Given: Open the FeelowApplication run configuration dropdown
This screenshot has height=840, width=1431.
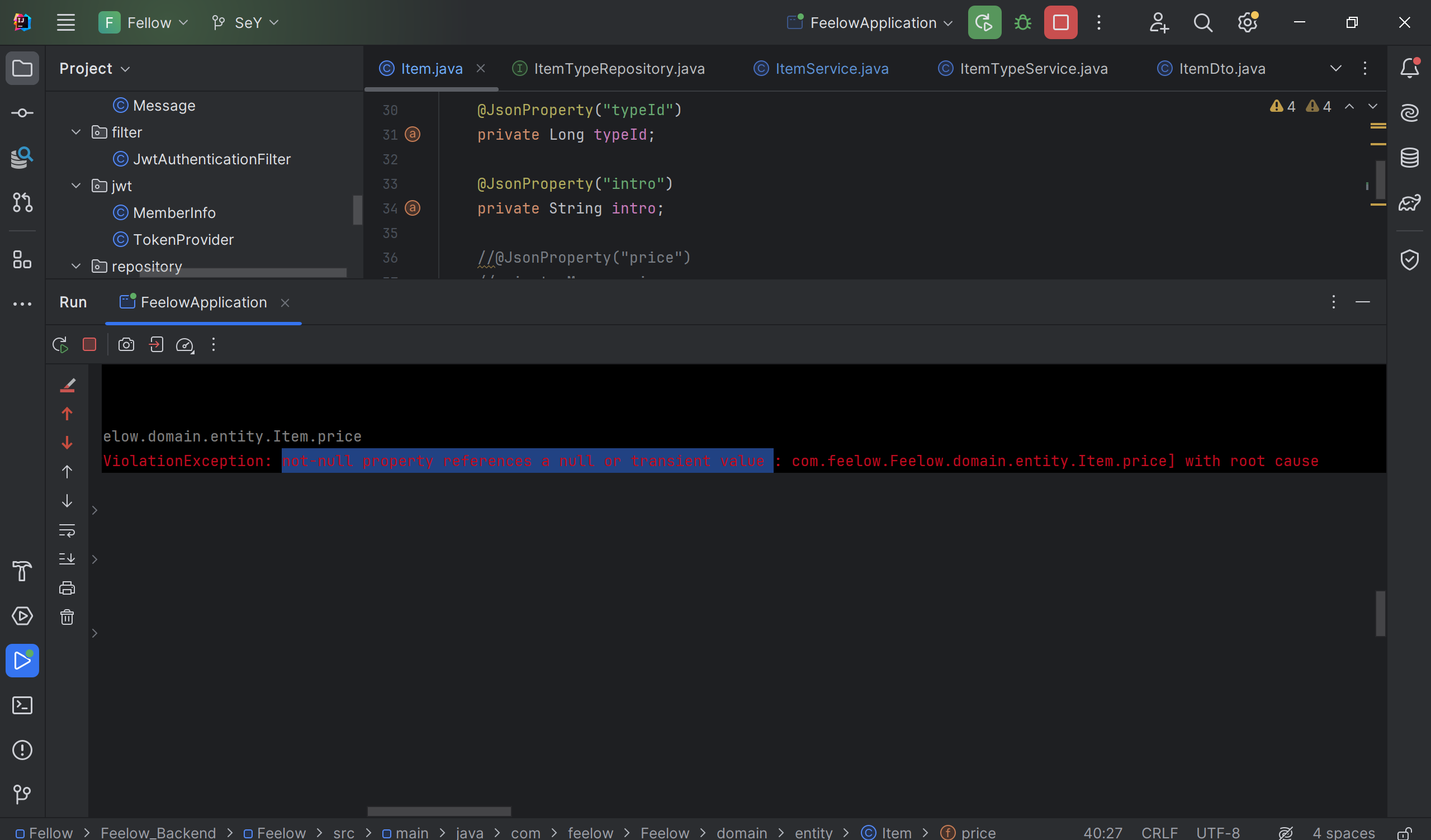Looking at the screenshot, I should [871, 23].
